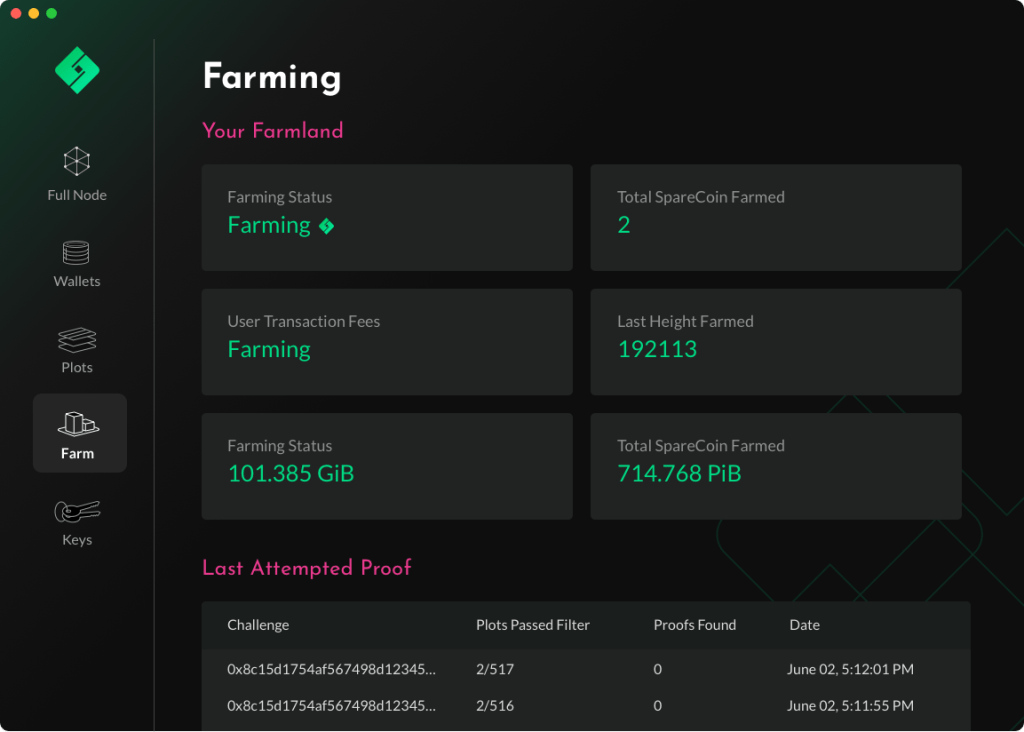Click the Plots Passed Filter column header

point(533,625)
